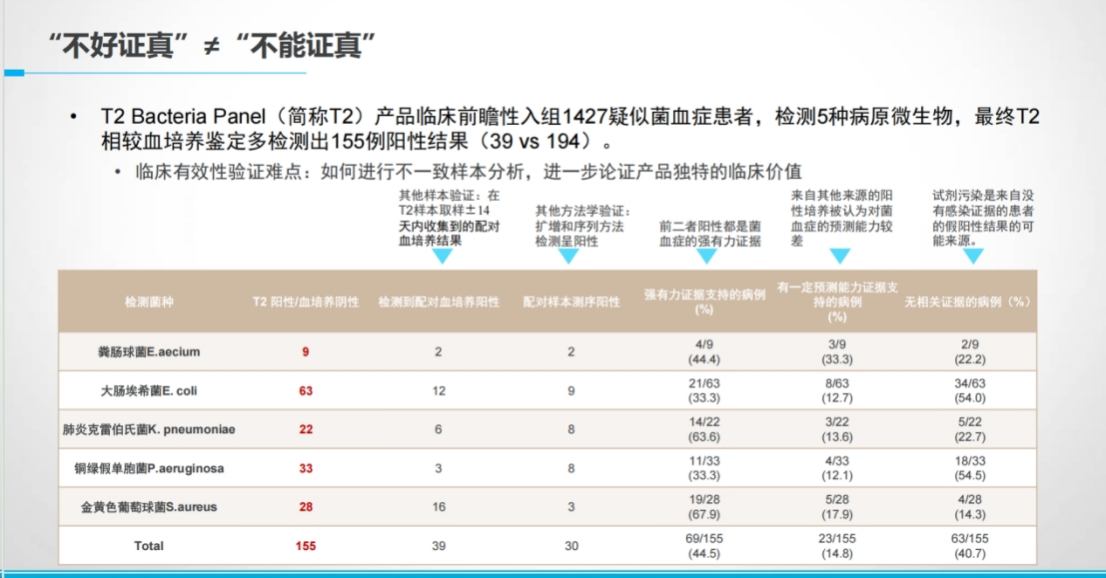
Task: Click the cell 3/9 (33.3)
Action: pyautogui.click(x=837, y=351)
